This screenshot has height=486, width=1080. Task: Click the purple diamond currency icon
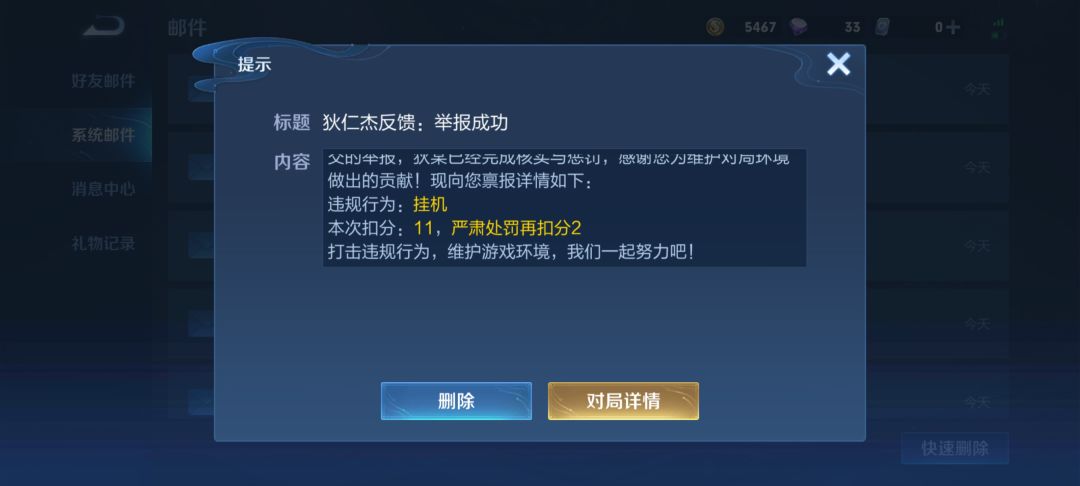(x=798, y=27)
